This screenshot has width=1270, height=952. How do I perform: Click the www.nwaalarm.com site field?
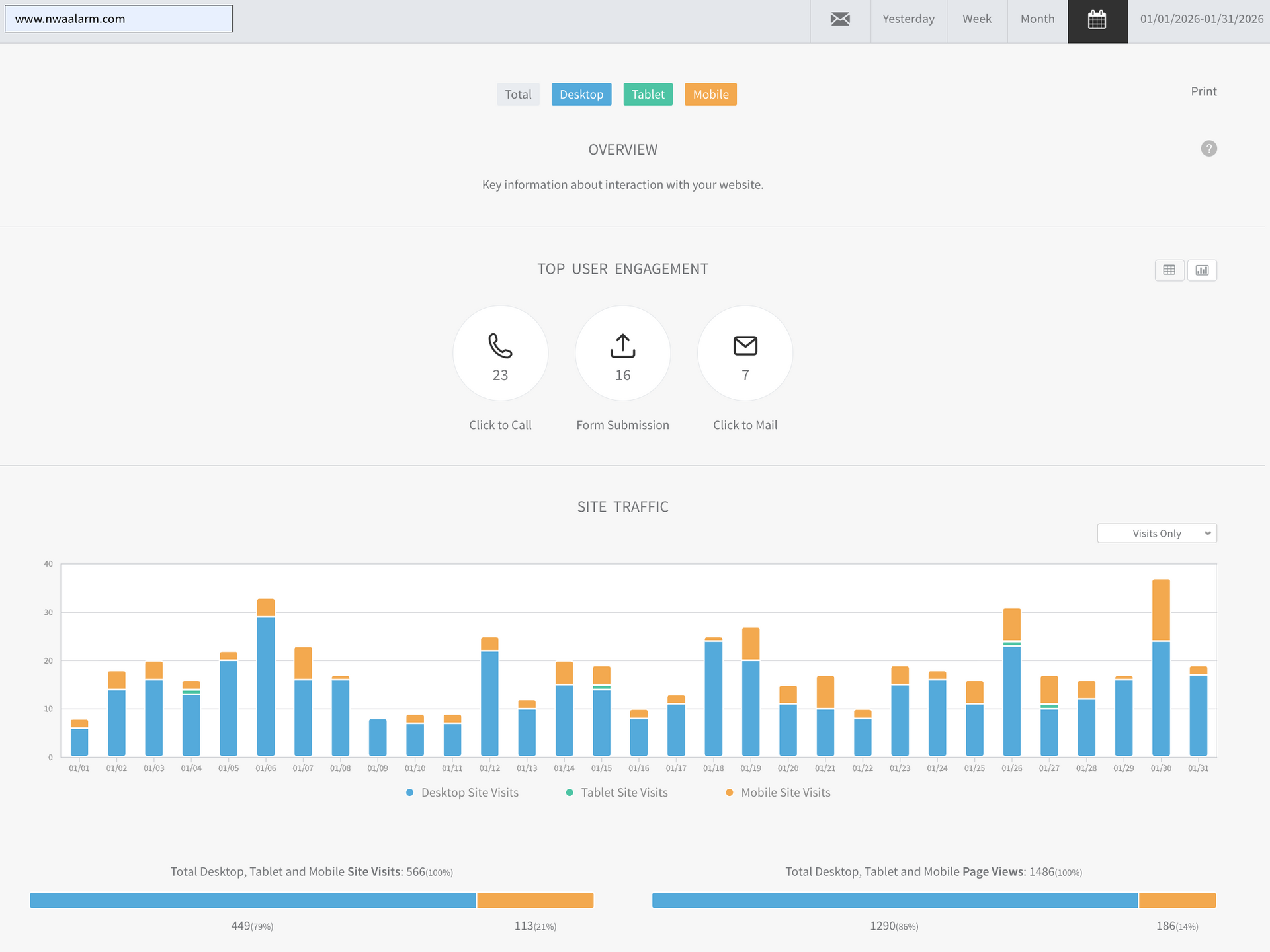[x=118, y=19]
